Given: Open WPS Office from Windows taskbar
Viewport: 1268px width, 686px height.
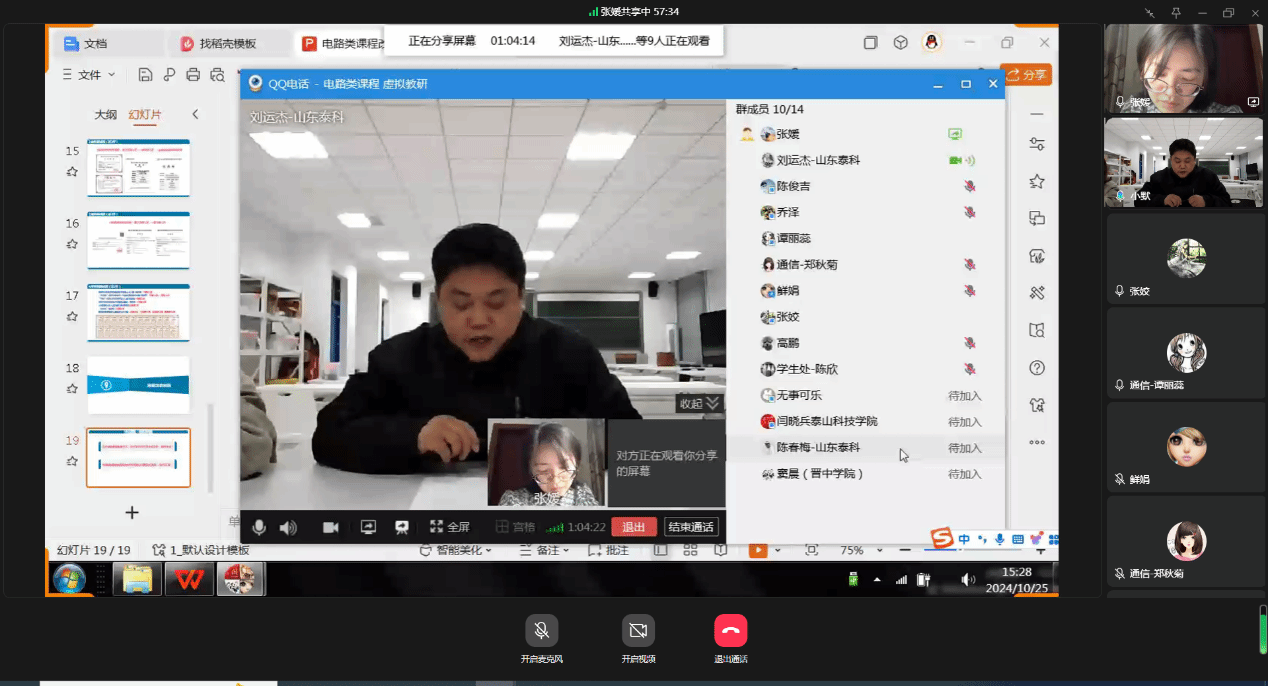Looking at the screenshot, I should pos(189,579).
